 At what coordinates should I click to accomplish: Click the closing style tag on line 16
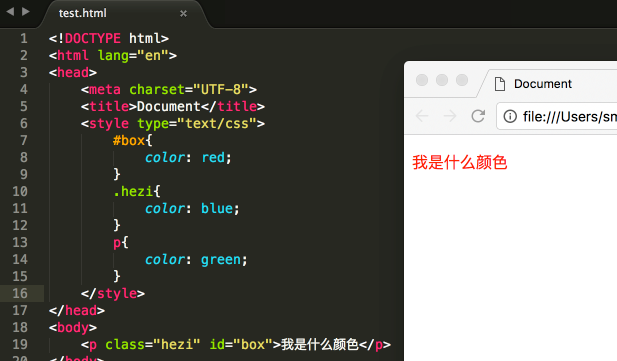click(113, 294)
